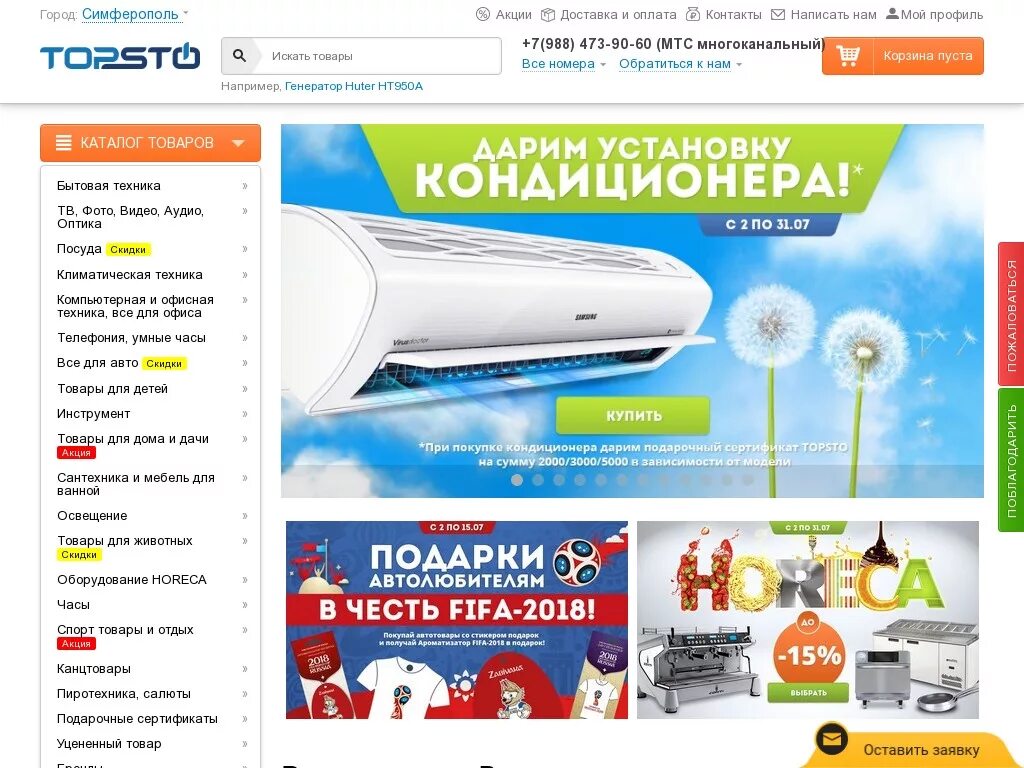Click the Акции percent icon
The width and height of the screenshot is (1024, 768).
pos(483,14)
